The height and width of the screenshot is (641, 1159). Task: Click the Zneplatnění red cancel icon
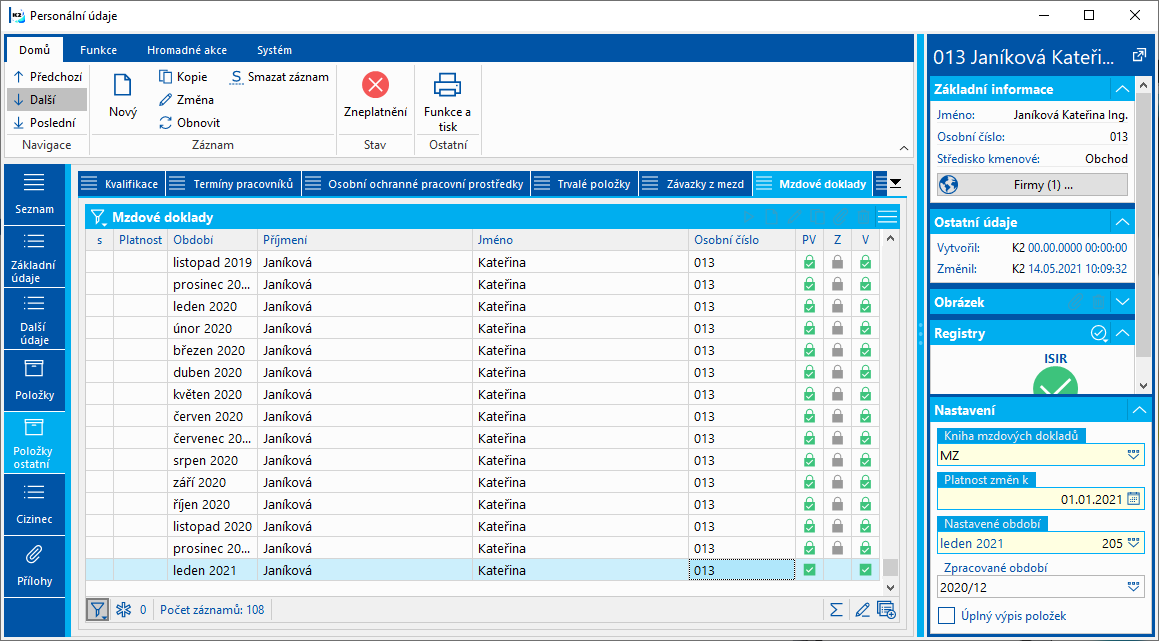click(x=375, y=86)
